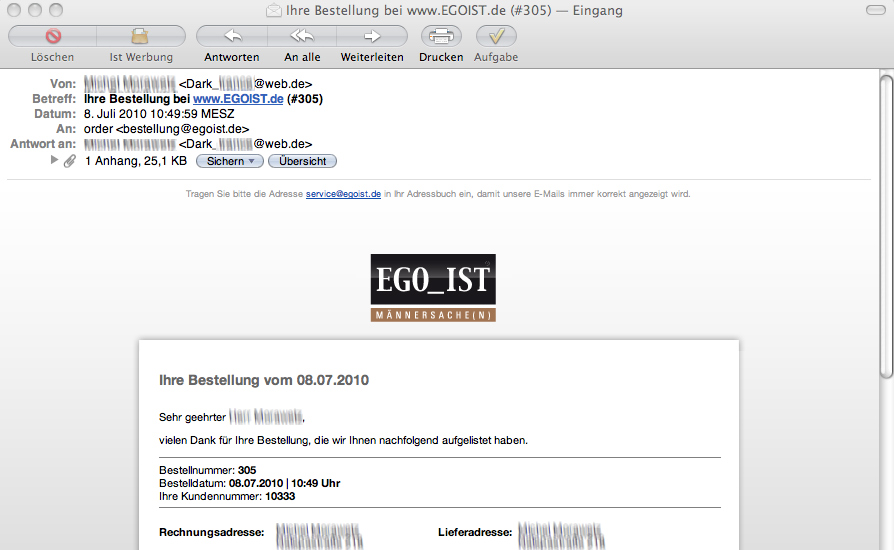
Task: Create a to-do with Aufgabe checkmark icon
Action: coord(496,36)
